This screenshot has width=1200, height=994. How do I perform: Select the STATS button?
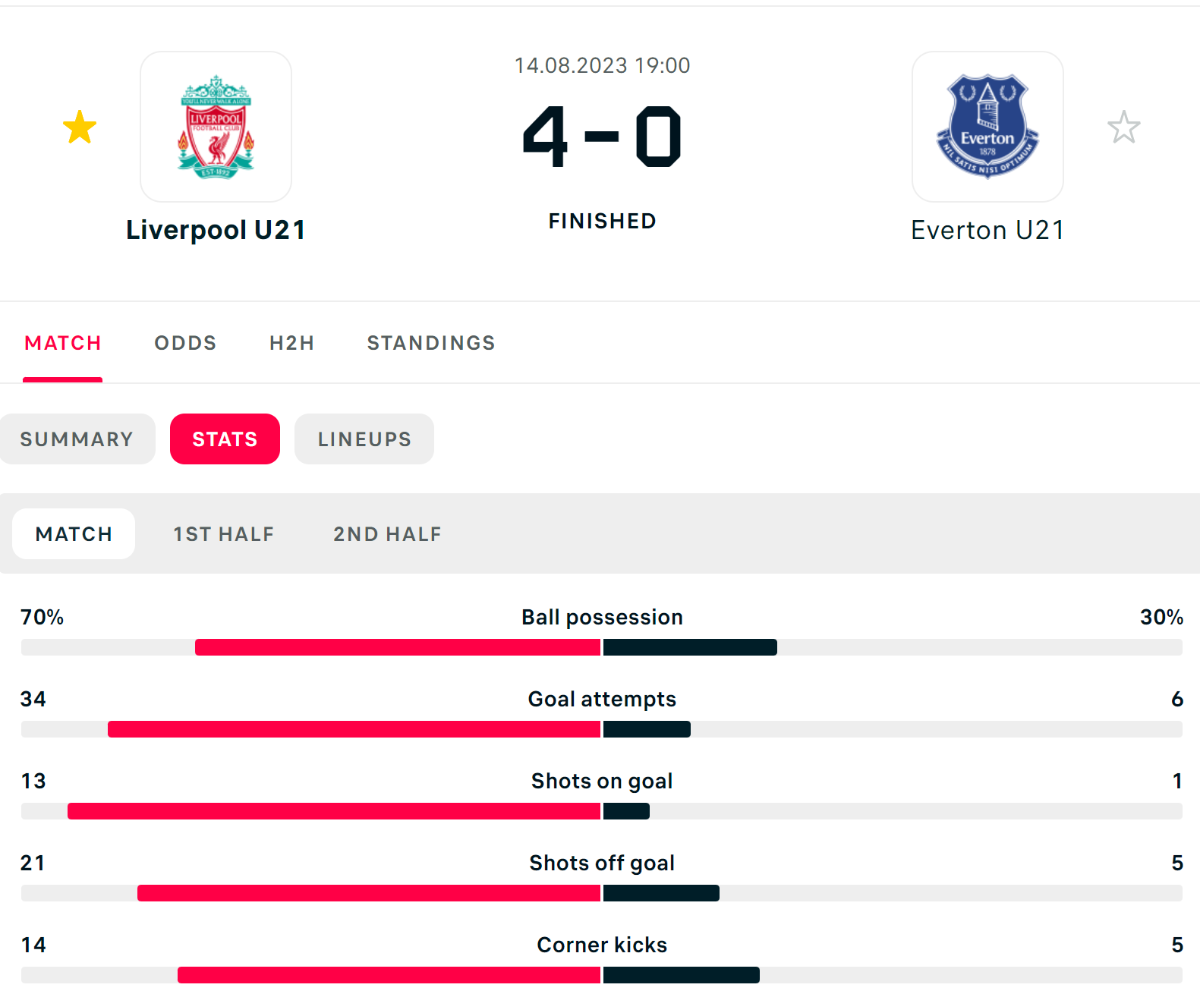(225, 439)
